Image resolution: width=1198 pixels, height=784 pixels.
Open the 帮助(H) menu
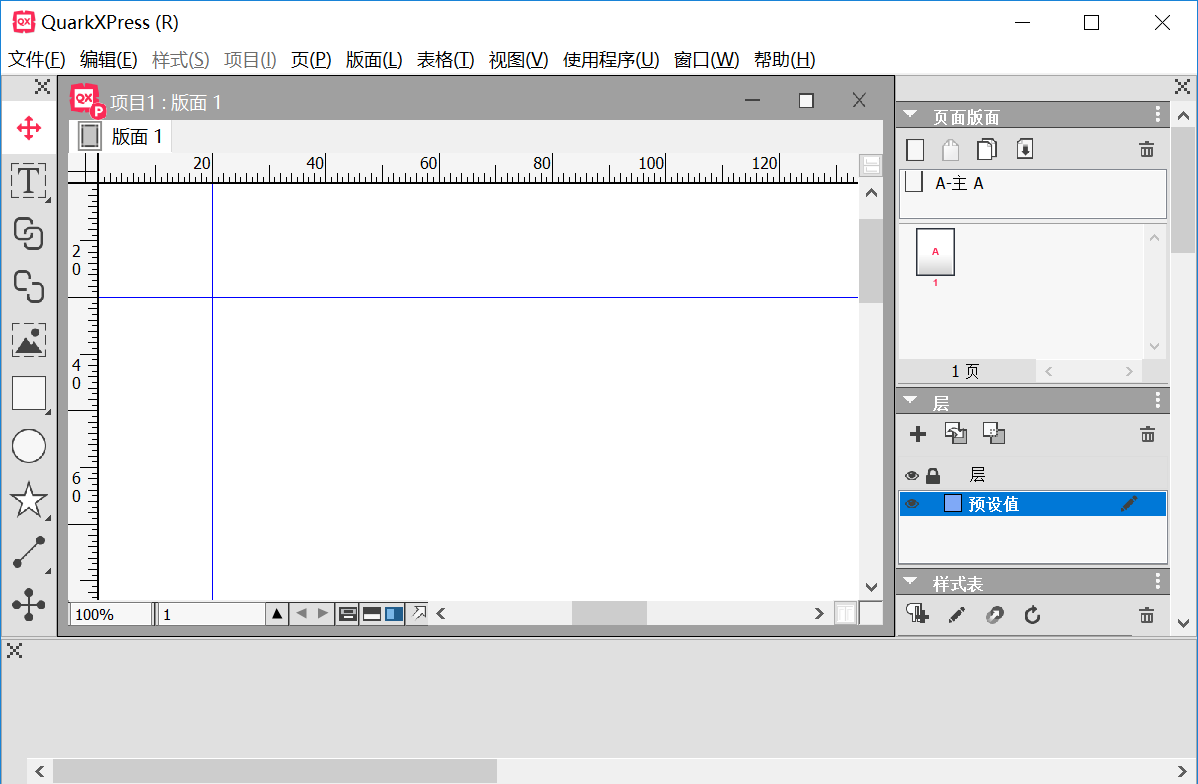point(784,60)
